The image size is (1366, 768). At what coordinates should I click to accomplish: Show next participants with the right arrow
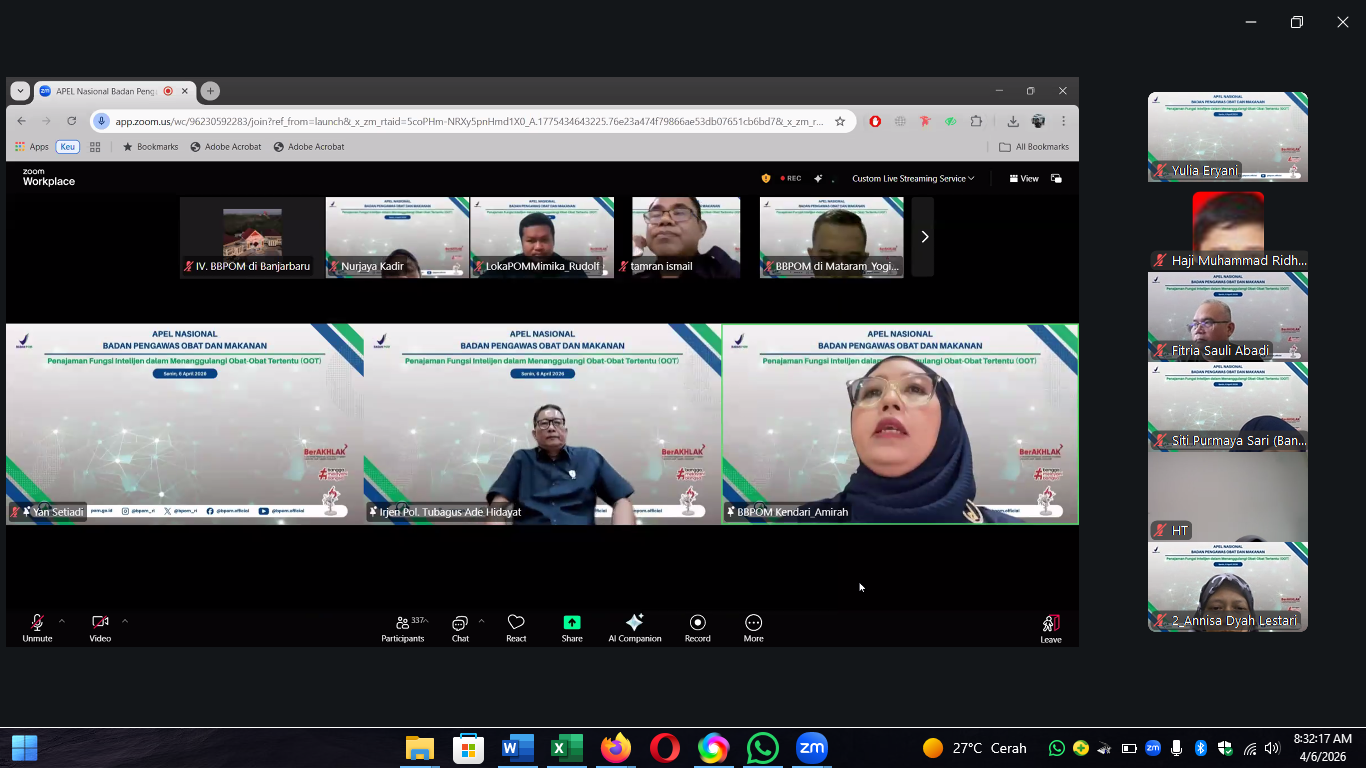pos(924,237)
